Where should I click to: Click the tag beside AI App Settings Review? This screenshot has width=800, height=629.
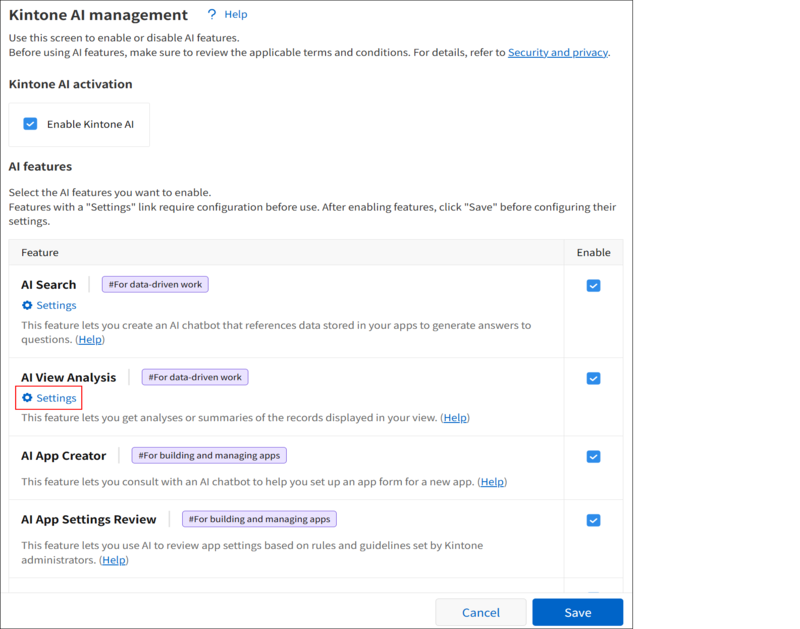[259, 519]
